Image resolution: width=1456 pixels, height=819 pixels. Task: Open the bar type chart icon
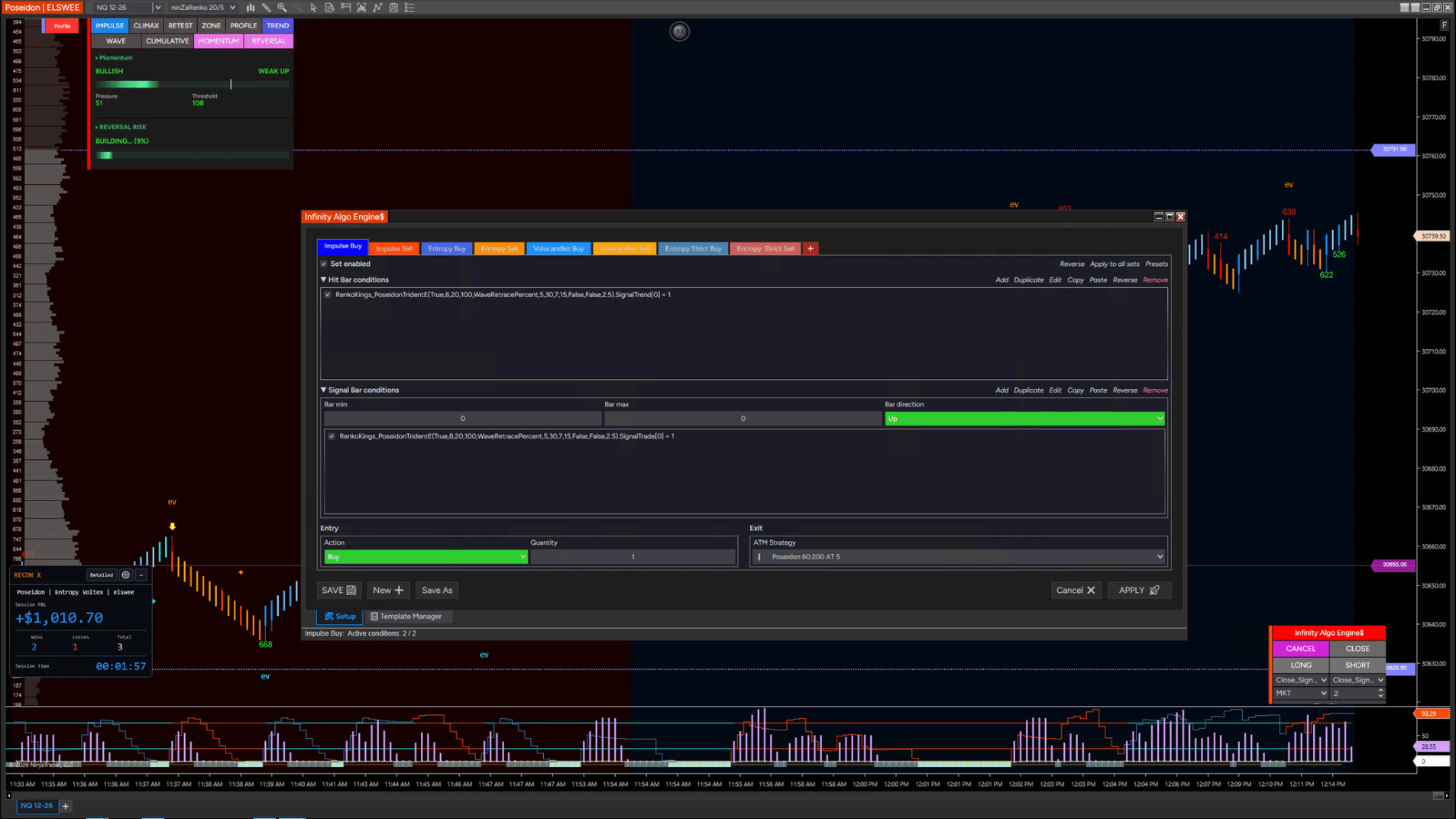[x=251, y=8]
